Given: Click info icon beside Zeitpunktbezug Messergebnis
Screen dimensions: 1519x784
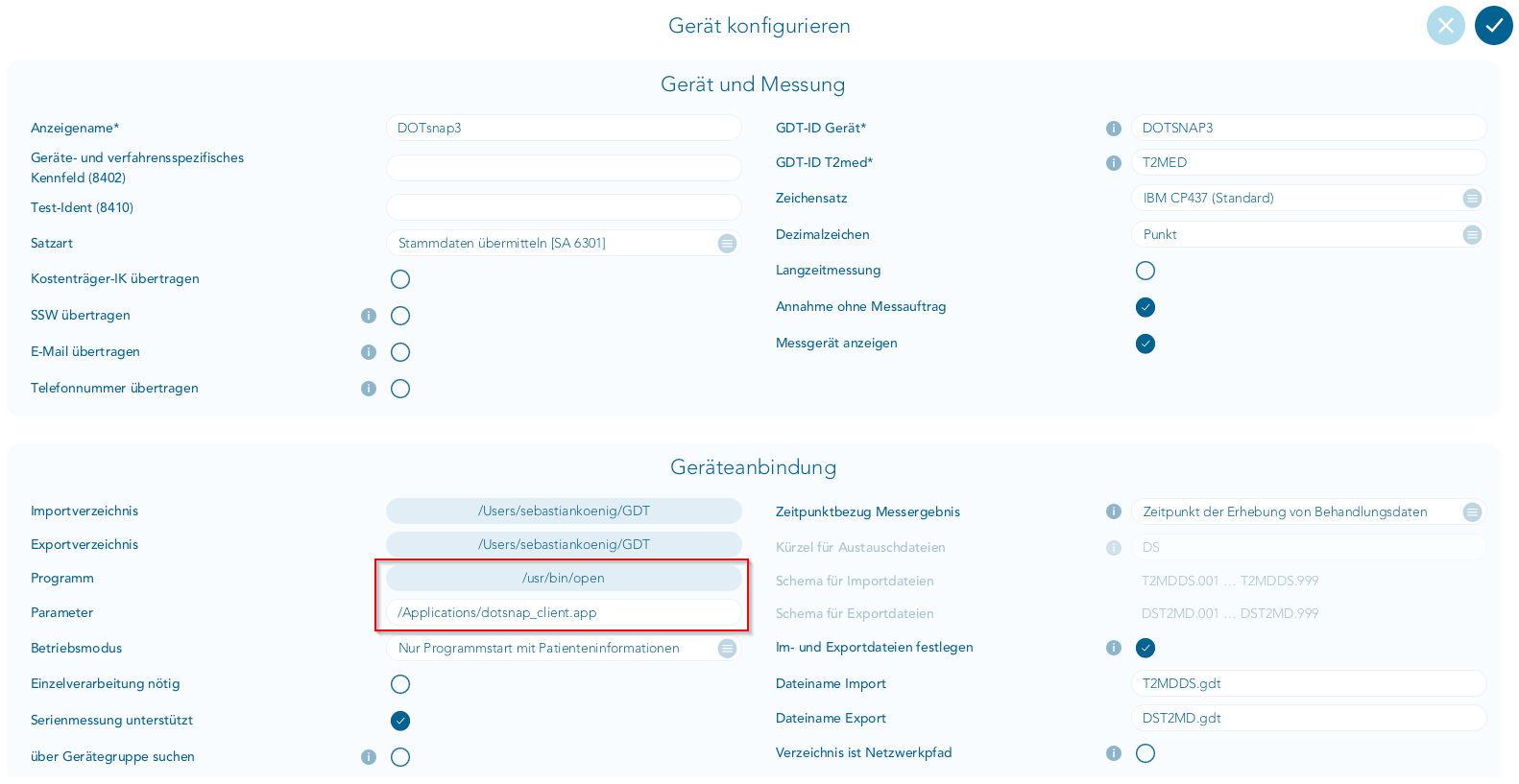Looking at the screenshot, I should (x=1114, y=512).
